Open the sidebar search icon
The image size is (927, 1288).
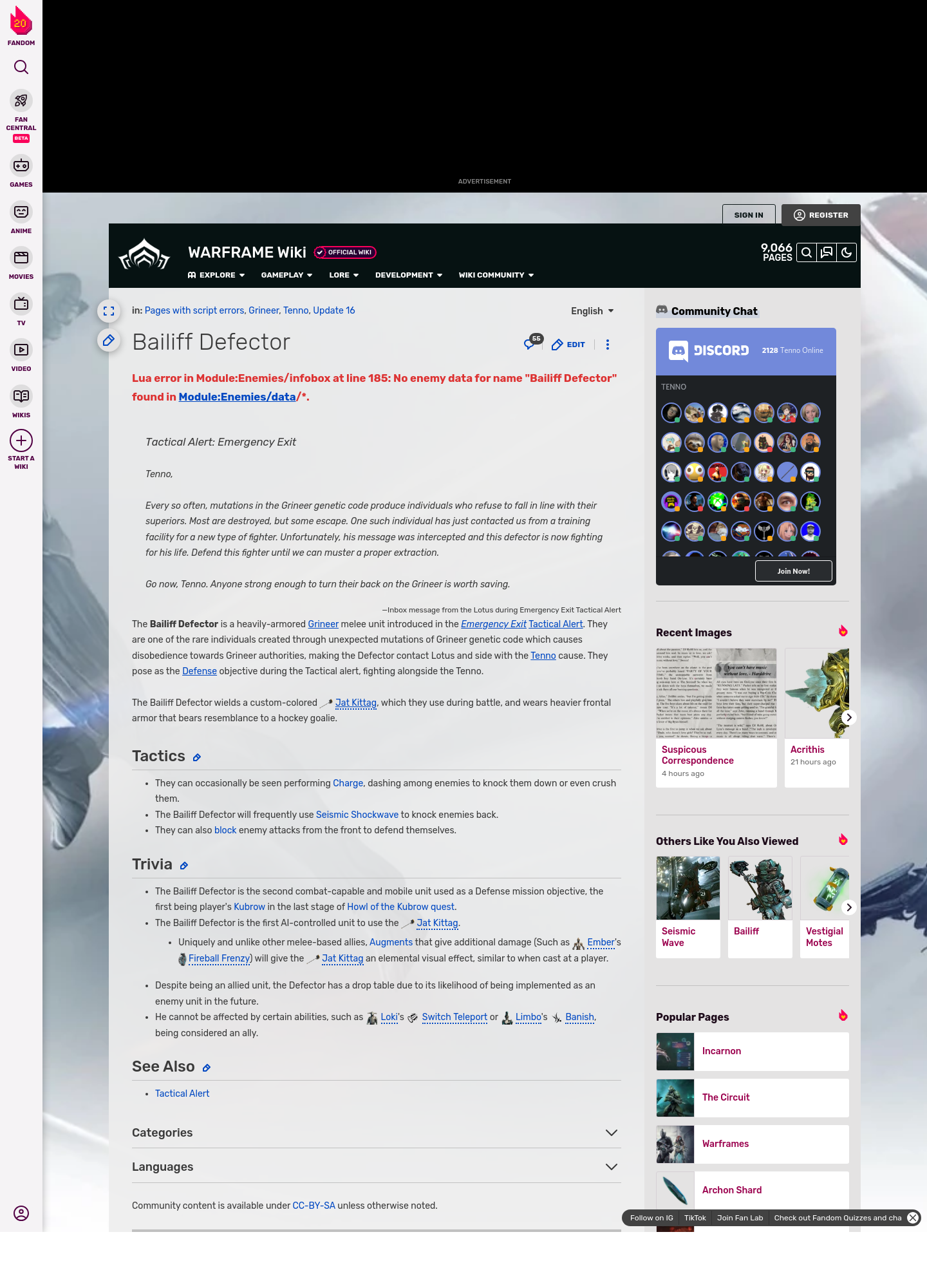coord(21,67)
